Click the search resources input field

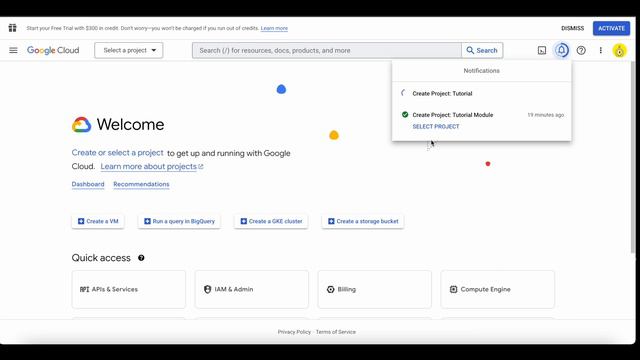(327, 50)
